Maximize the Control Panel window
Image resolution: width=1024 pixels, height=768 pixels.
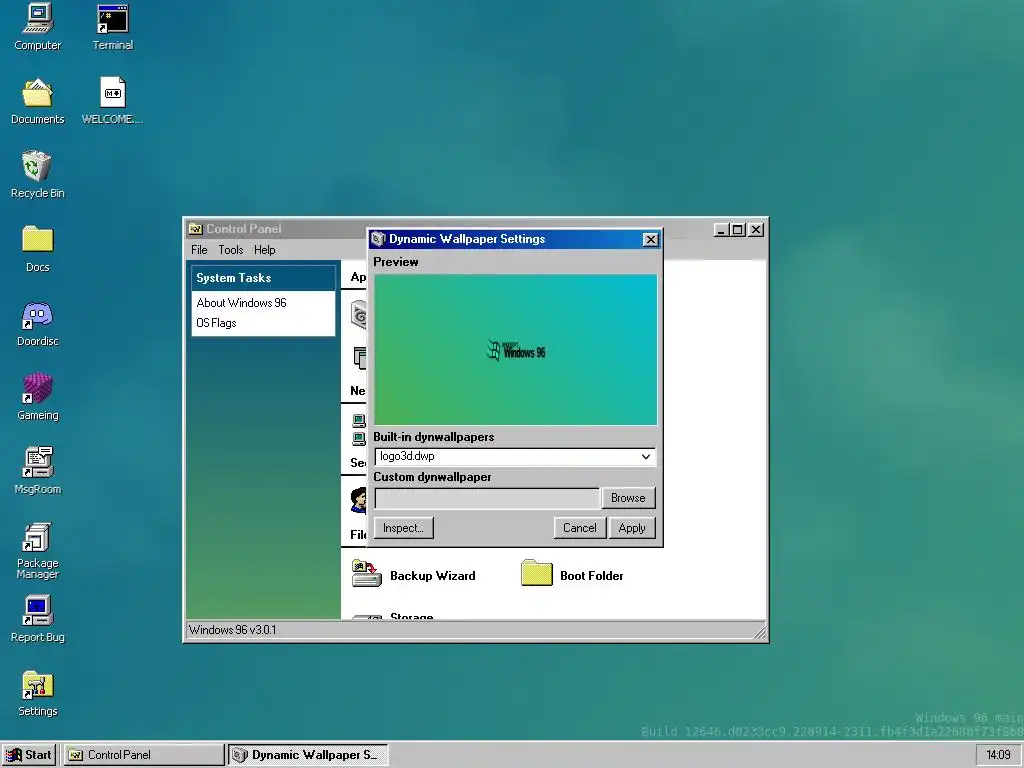pyautogui.click(x=738, y=230)
